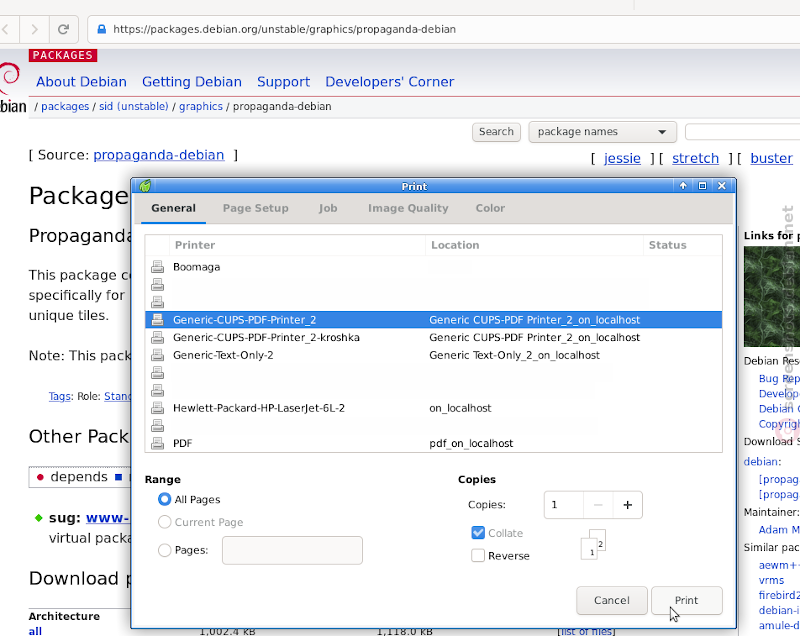Click the graphics breadcrumb link
Screen dimensions: 800x636
coord(201,106)
